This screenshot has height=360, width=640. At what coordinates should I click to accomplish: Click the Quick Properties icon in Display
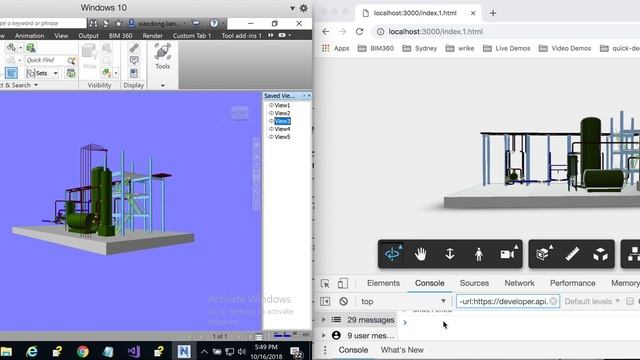coord(134,60)
